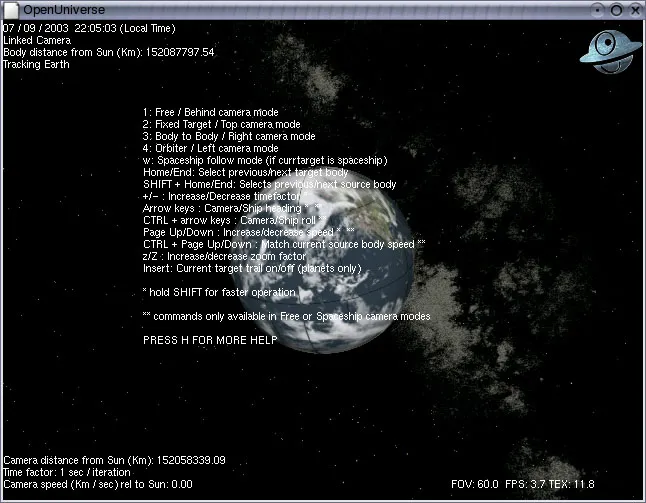The width and height of the screenshot is (646, 503).
Task: Click 'CTRL + Page Up/Down : Match' speed line
Action: [x=284, y=244]
